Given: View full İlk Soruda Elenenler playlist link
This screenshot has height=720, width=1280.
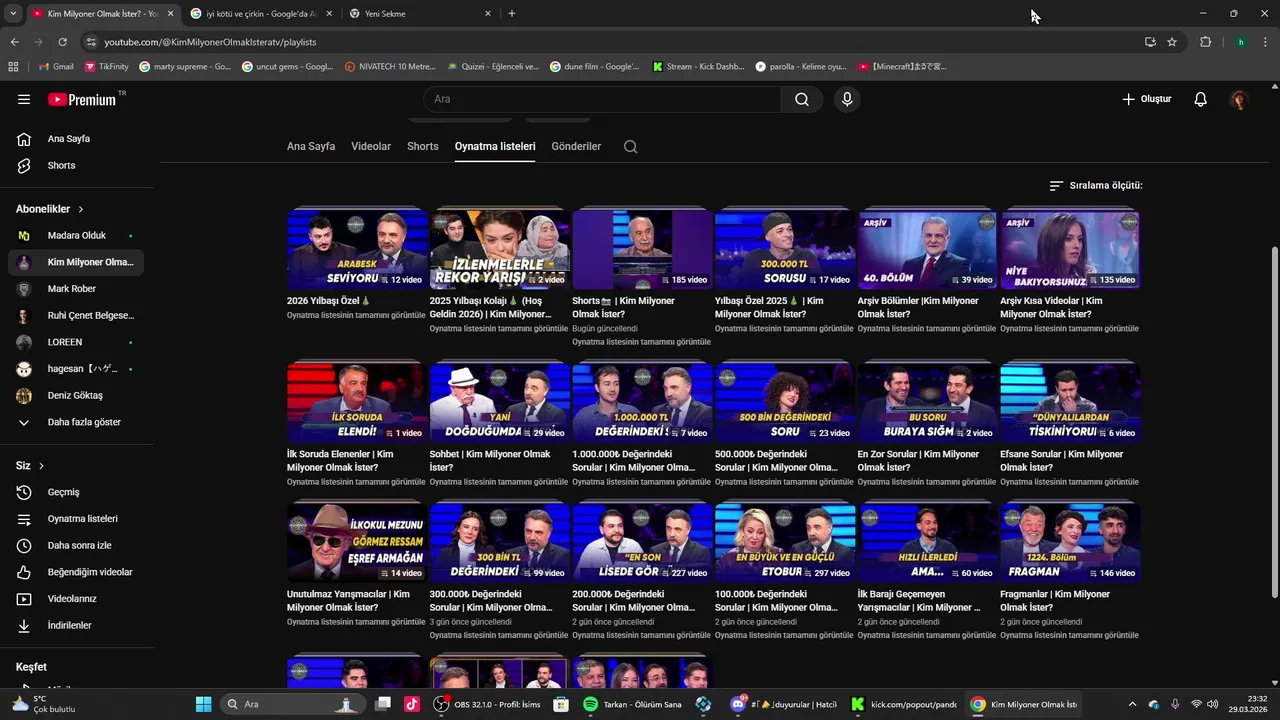Looking at the screenshot, I should (356, 482).
